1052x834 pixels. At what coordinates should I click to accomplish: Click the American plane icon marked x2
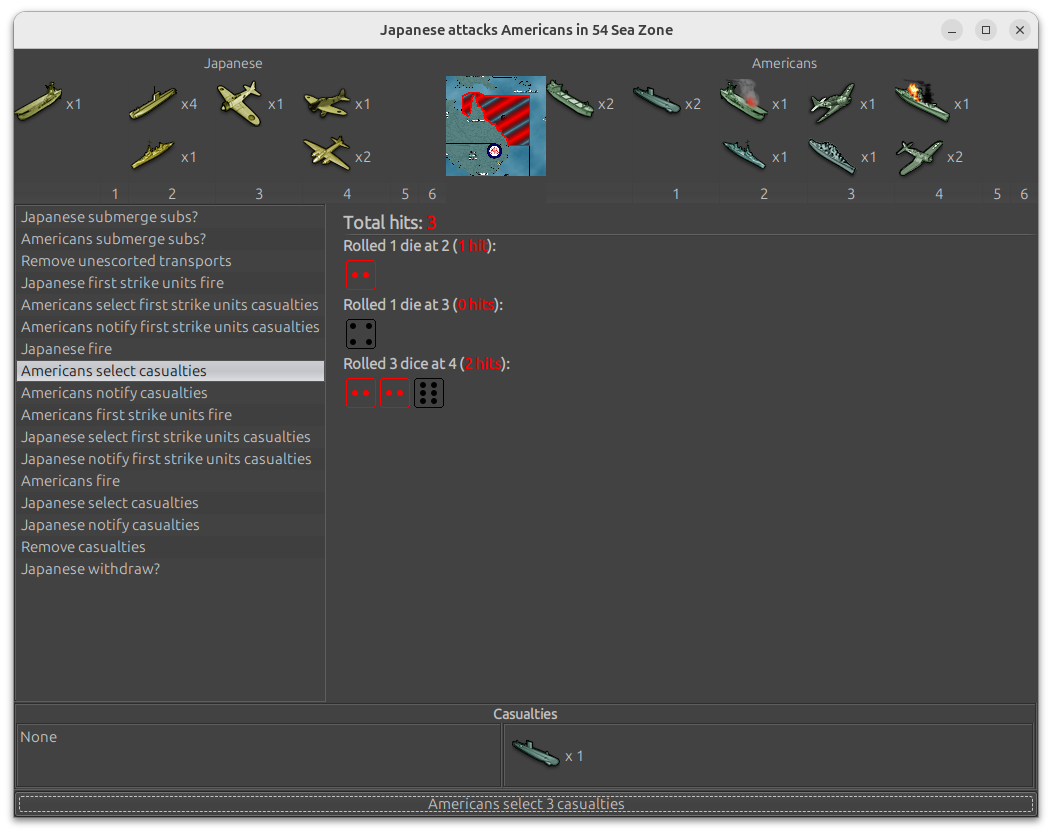tap(919, 156)
